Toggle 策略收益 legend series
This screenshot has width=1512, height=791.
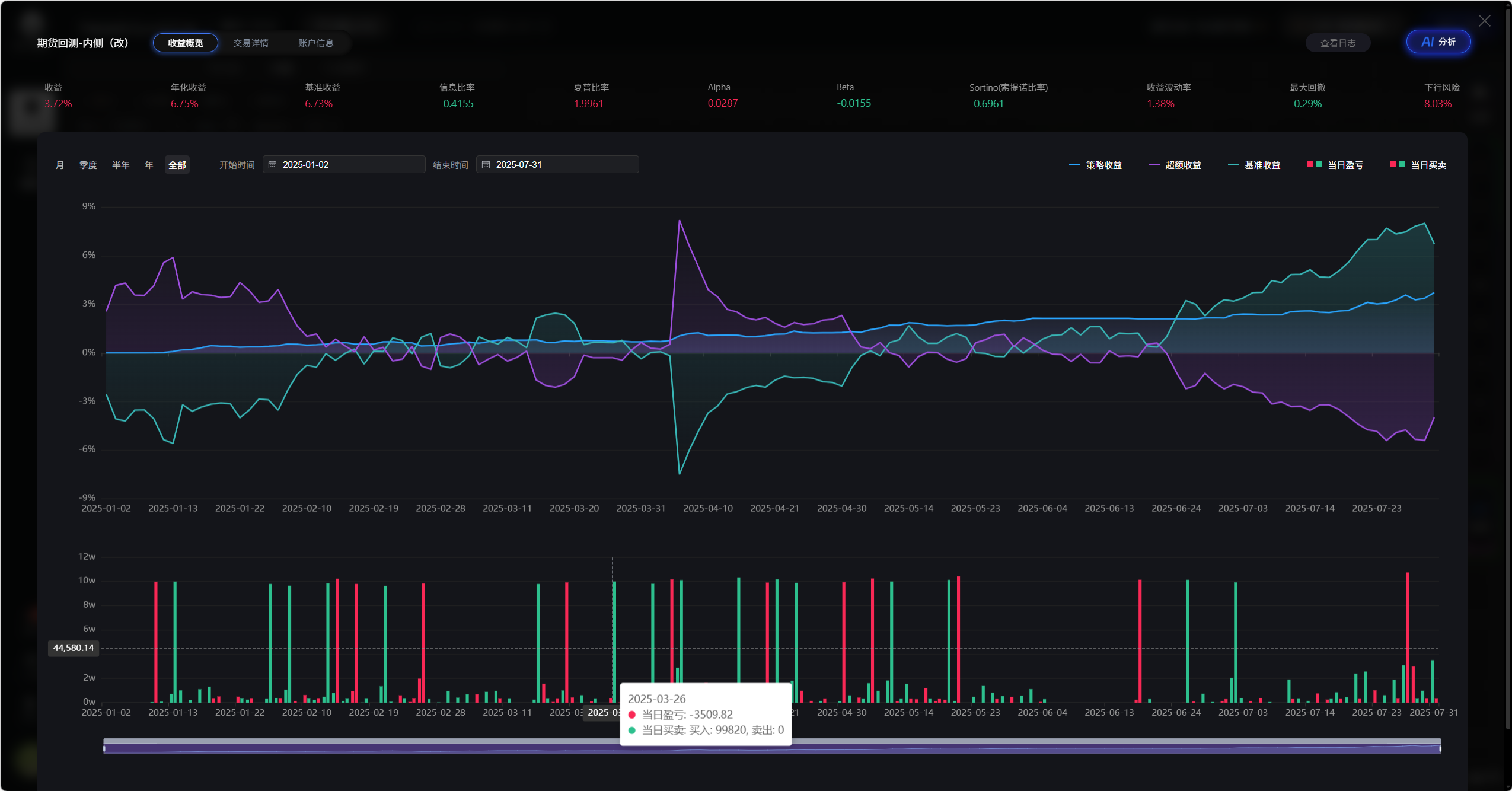click(x=1095, y=165)
